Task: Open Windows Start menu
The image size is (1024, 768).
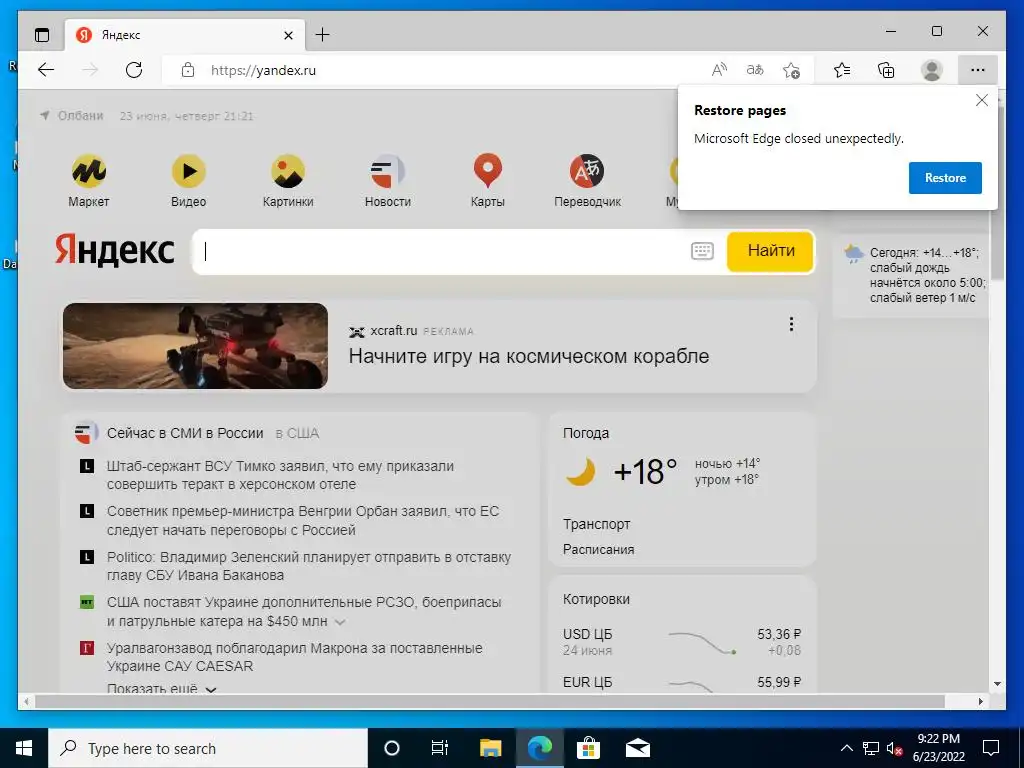Action: click(x=24, y=748)
